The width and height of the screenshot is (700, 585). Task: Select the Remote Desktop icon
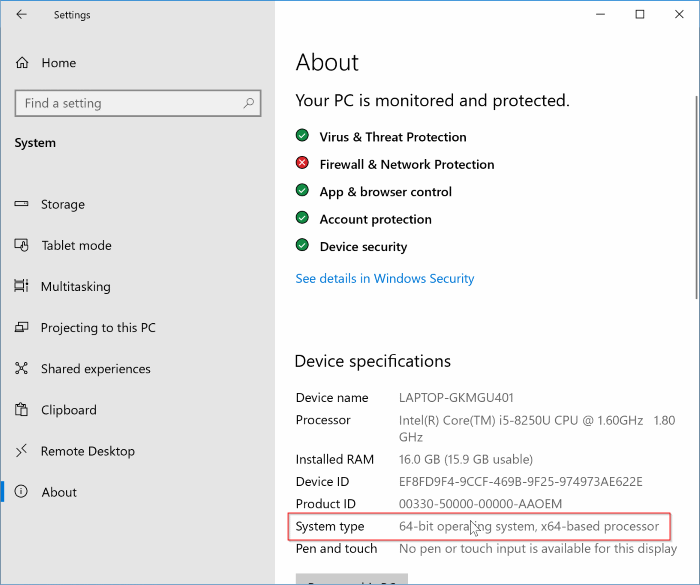21,451
